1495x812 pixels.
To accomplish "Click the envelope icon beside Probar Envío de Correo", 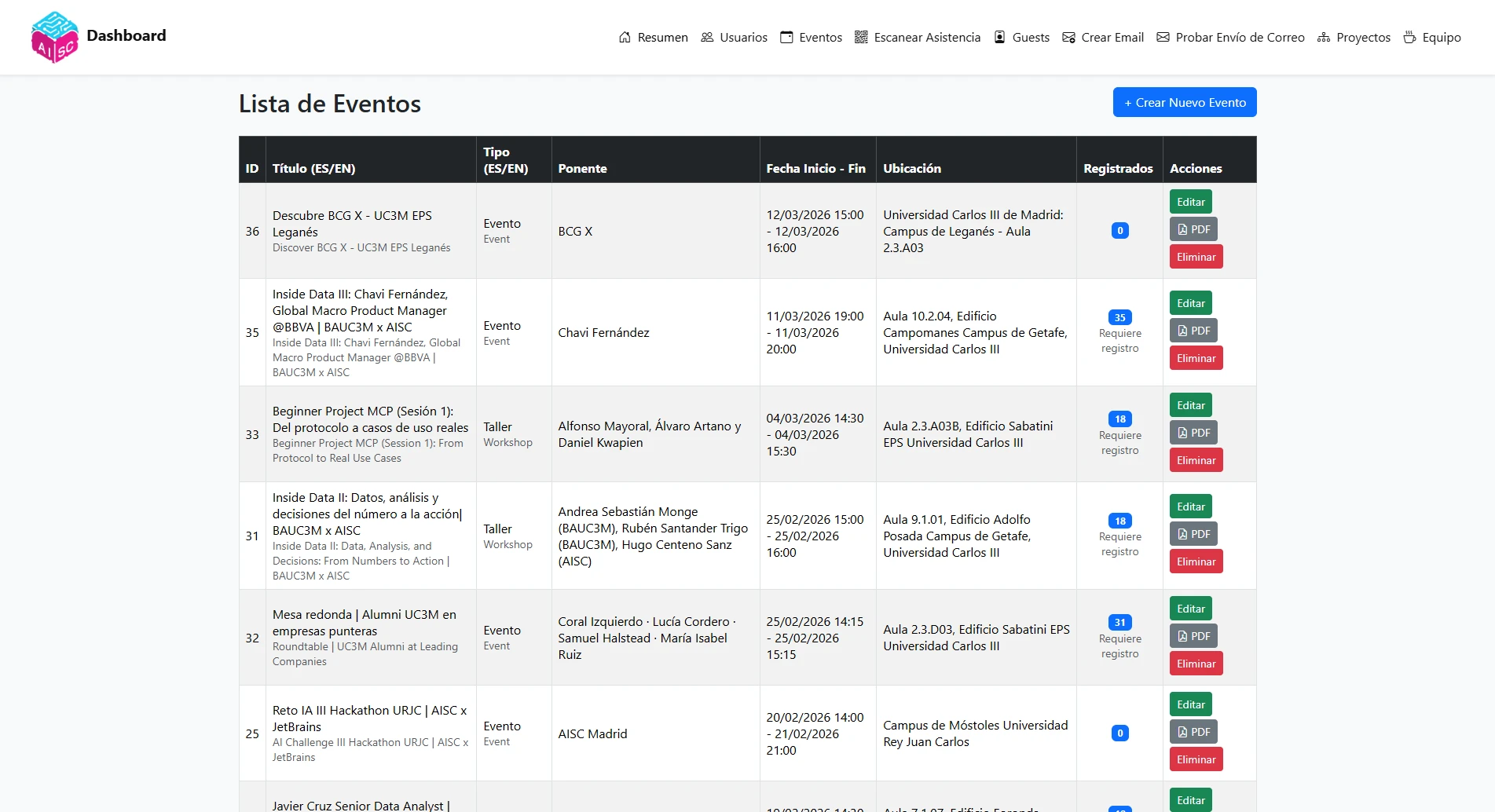I will pyautogui.click(x=1163, y=37).
